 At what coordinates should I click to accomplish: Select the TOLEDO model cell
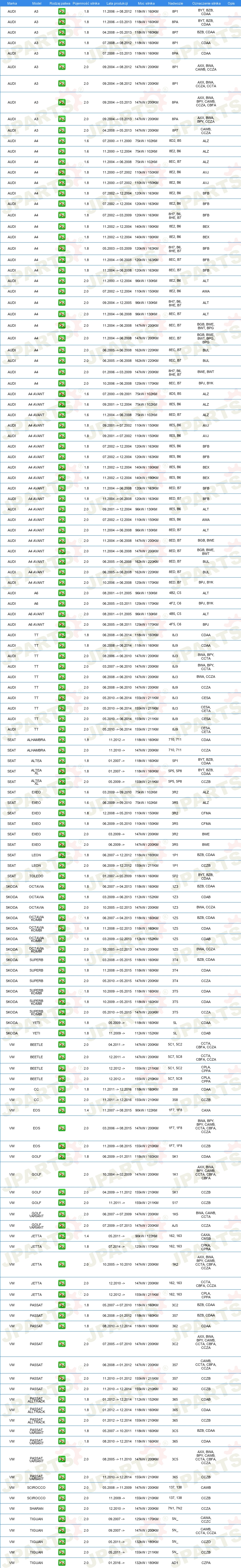36,876
